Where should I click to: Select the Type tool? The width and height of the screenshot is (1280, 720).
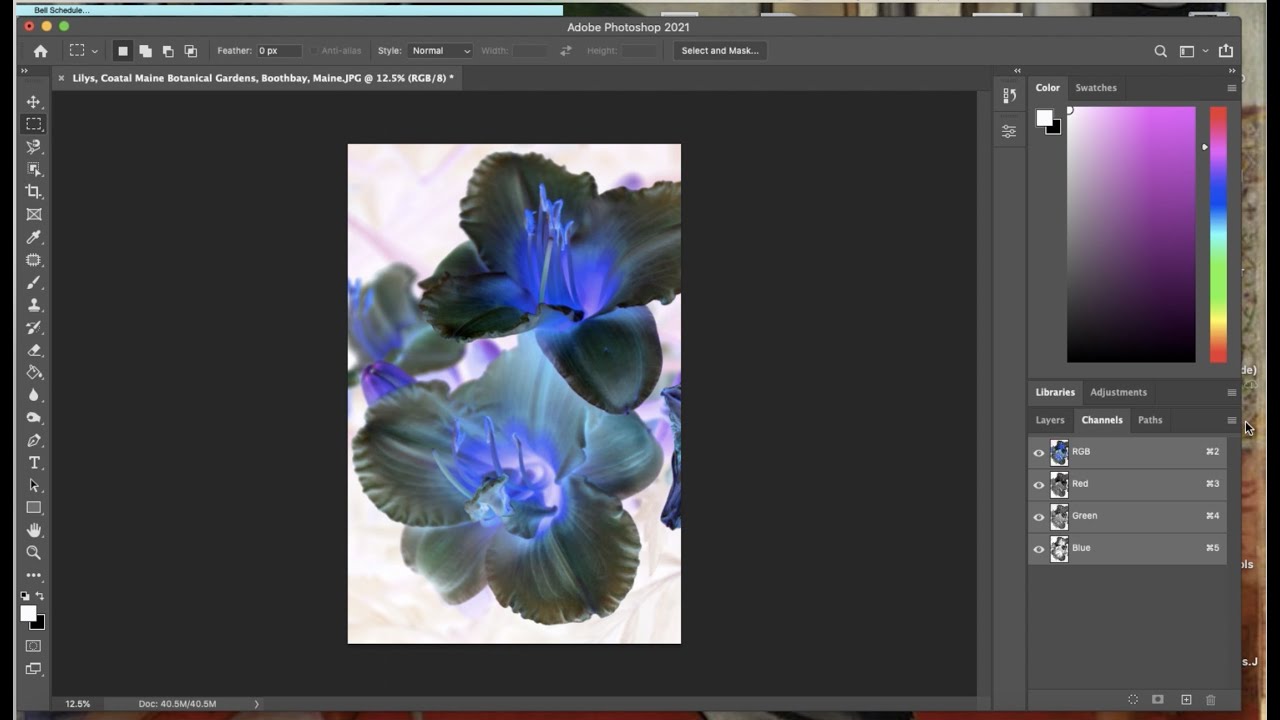click(34, 463)
